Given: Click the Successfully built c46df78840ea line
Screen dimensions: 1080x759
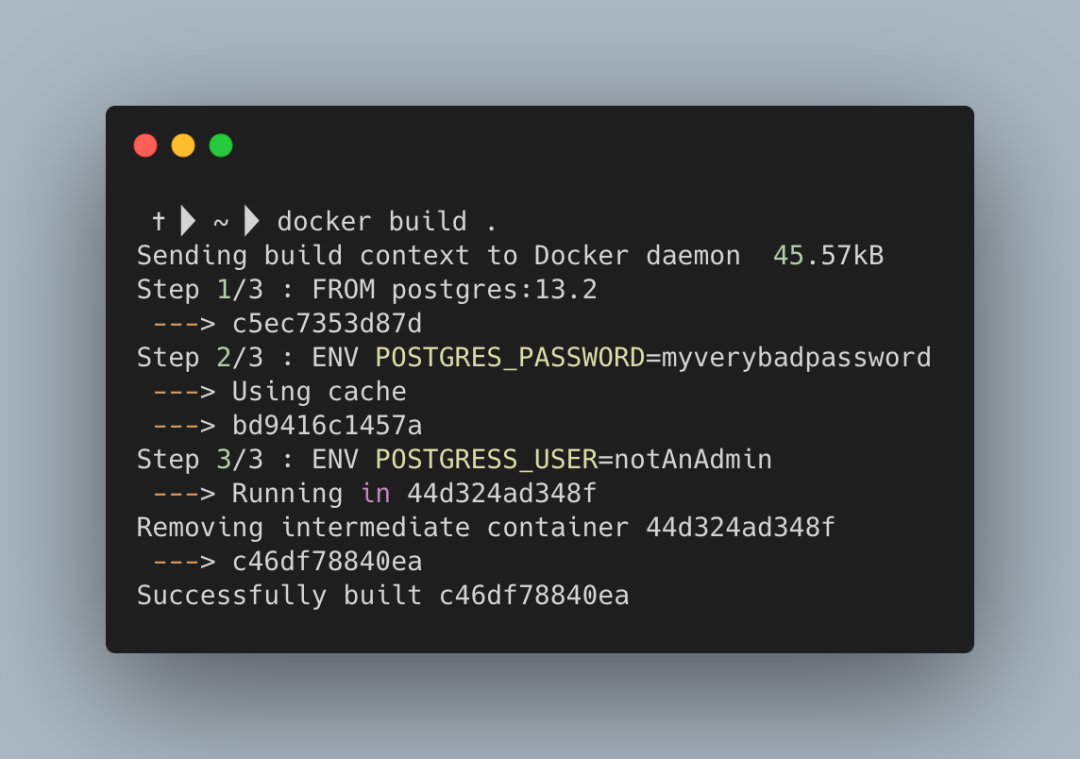Looking at the screenshot, I should point(383,595).
